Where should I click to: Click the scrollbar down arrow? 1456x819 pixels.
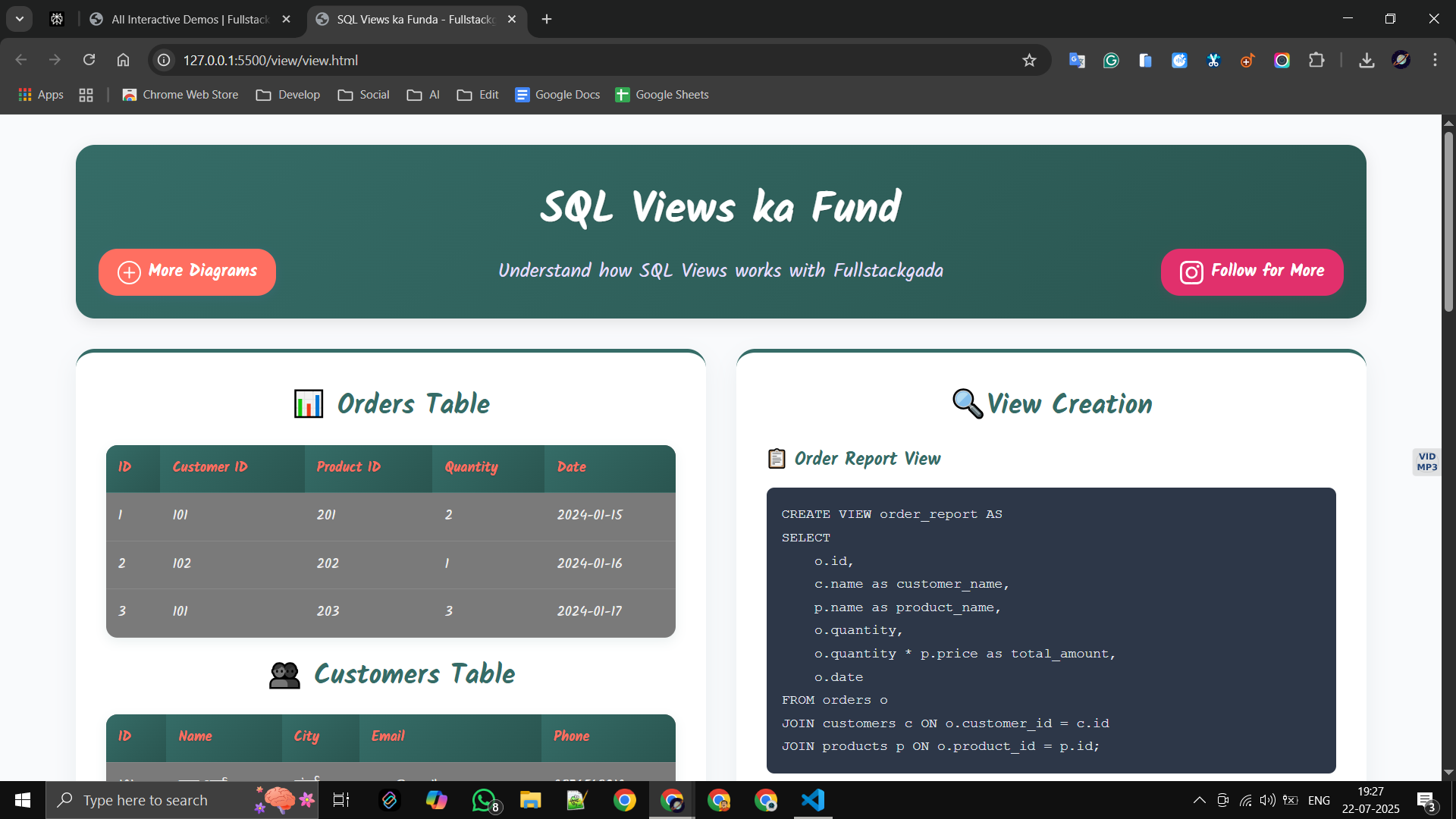click(x=1448, y=772)
